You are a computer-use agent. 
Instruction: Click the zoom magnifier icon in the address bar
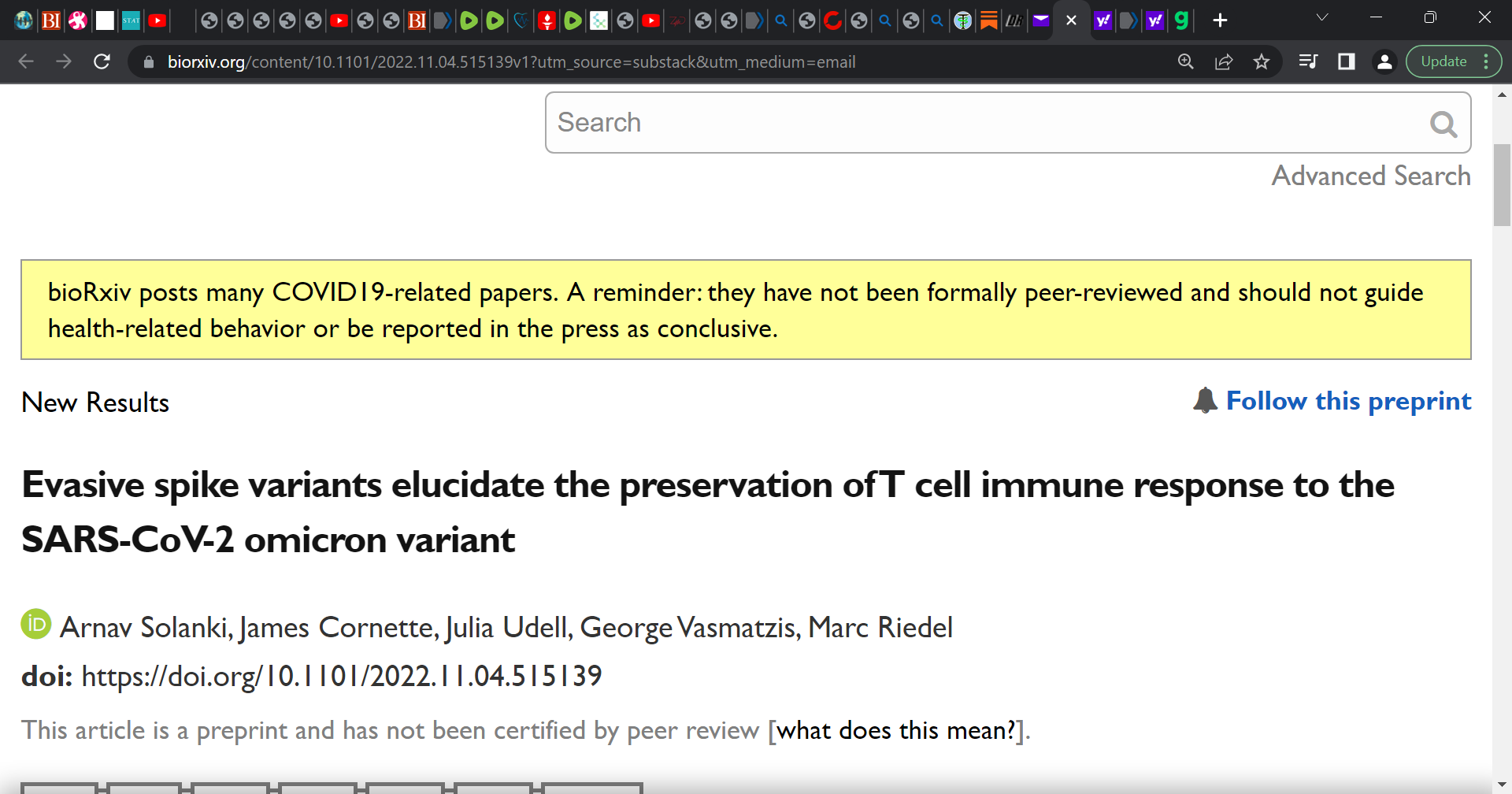tap(1186, 61)
